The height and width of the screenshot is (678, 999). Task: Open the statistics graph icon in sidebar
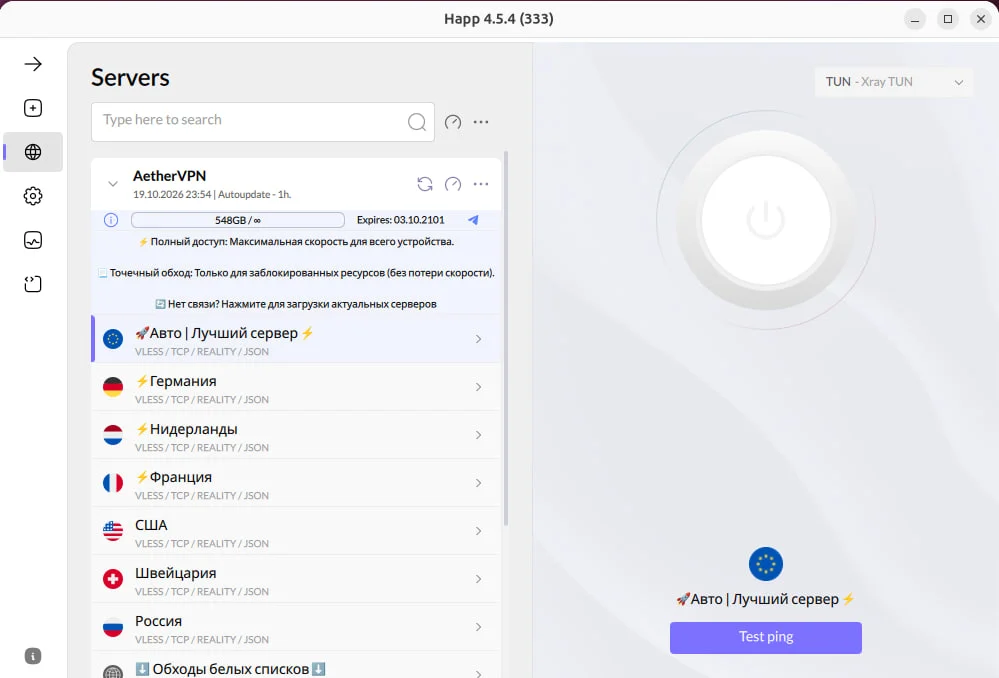(33, 240)
